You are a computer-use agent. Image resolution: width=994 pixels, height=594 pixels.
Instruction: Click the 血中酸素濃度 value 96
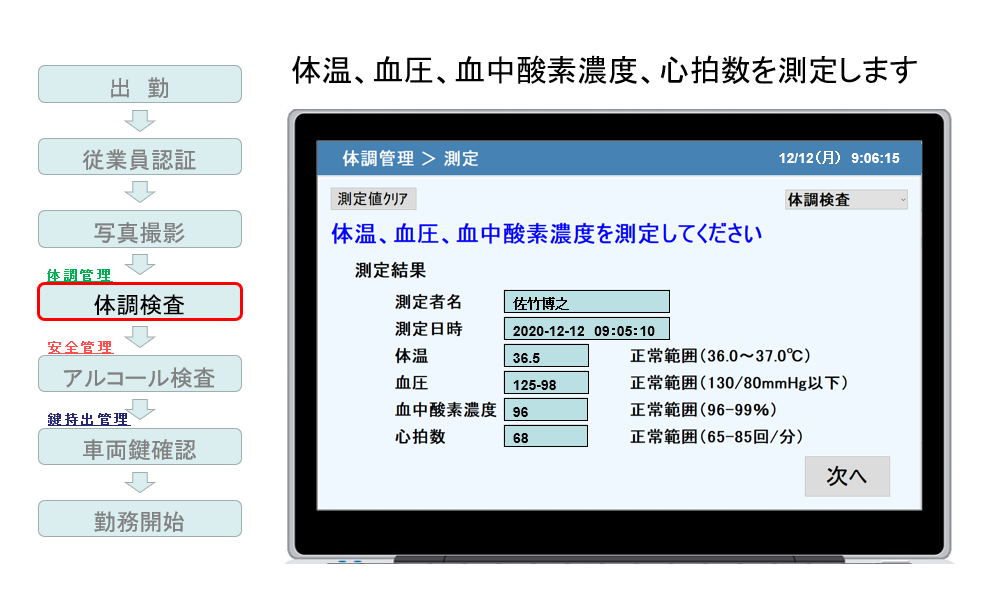click(546, 410)
